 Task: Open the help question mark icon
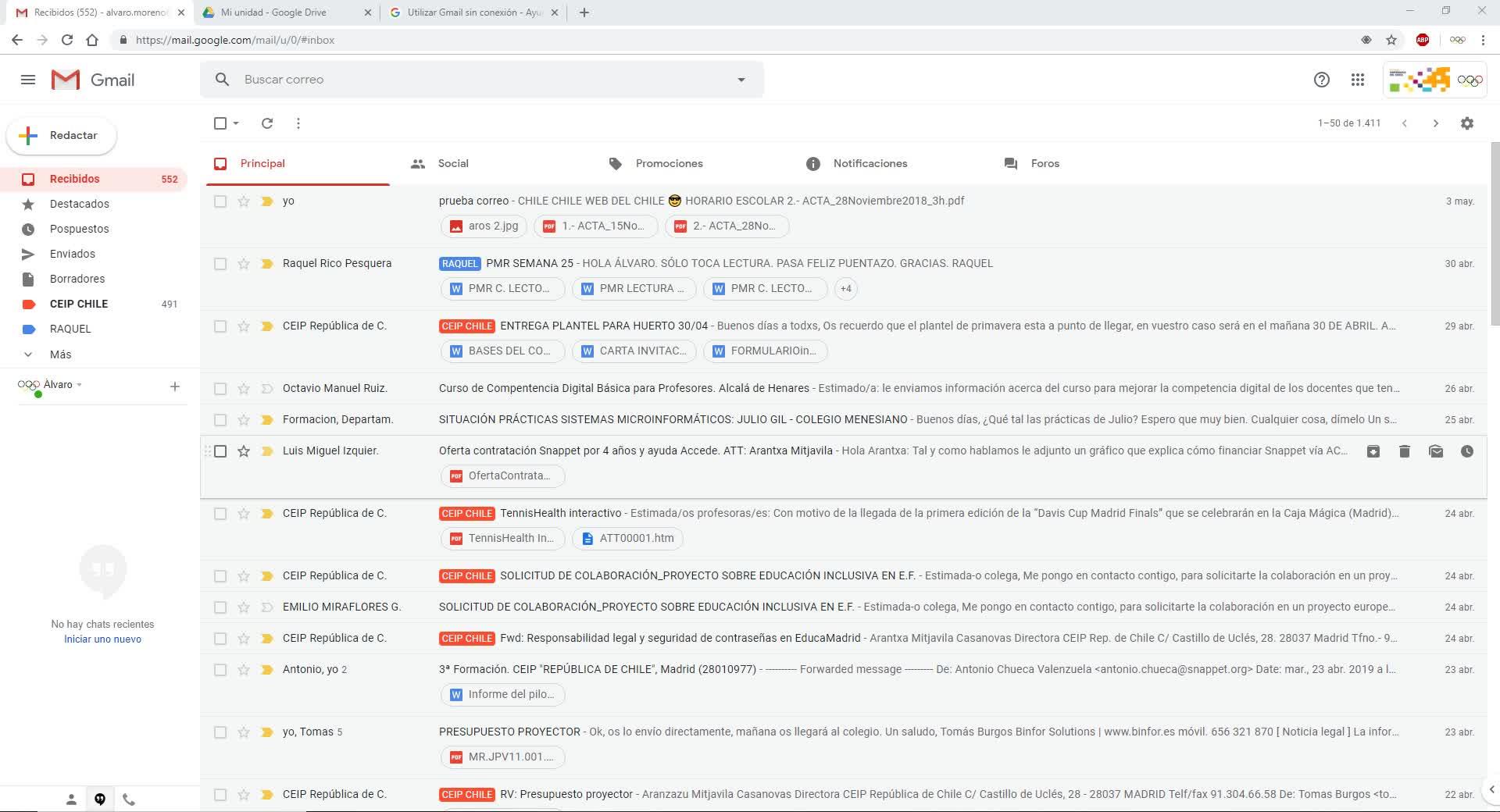[x=1322, y=80]
